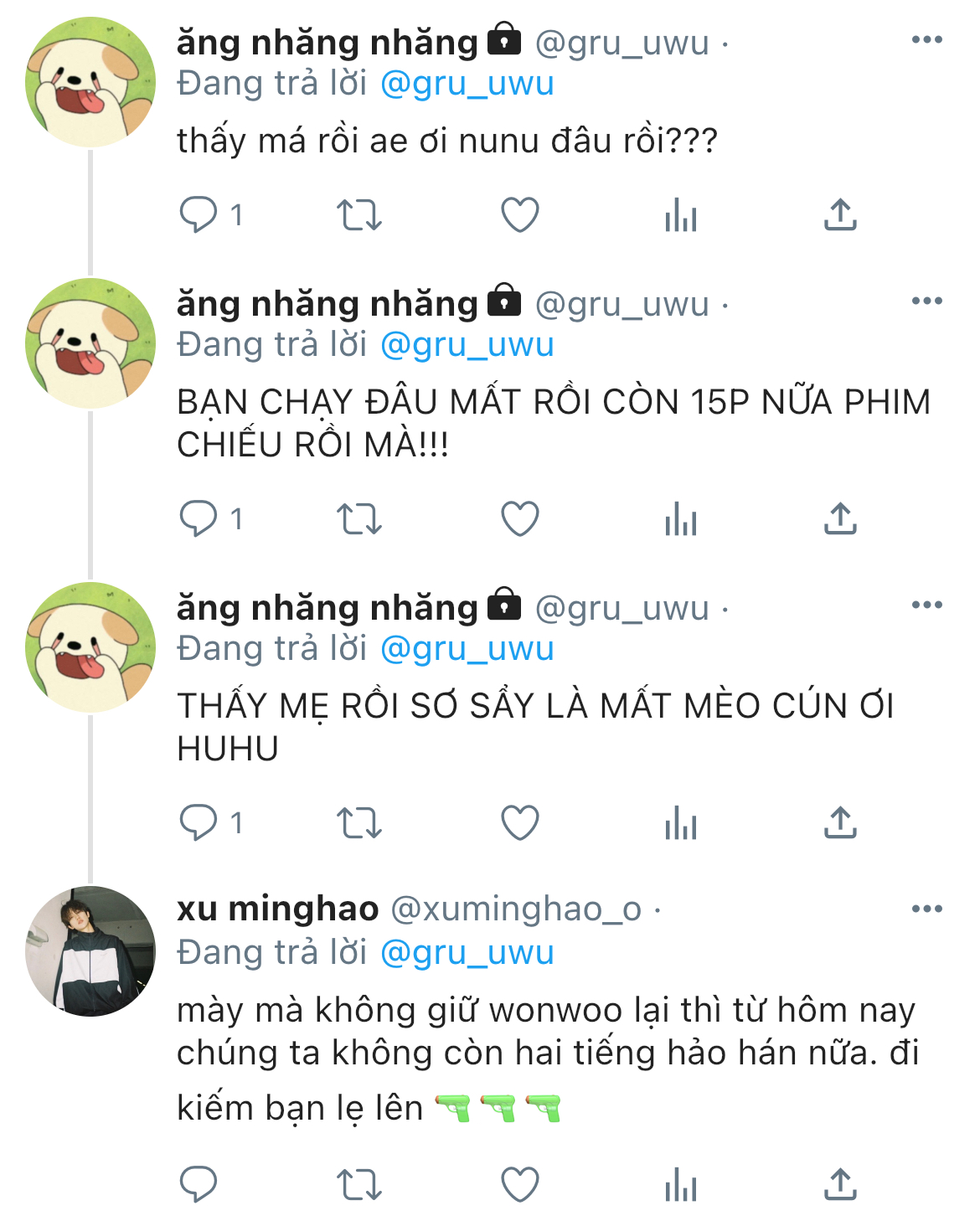Retweet the 'BẠN CHẠY ĐÂU MẤT RỒI' tweet
Viewport: 980px width, 1221px height.
(x=359, y=519)
